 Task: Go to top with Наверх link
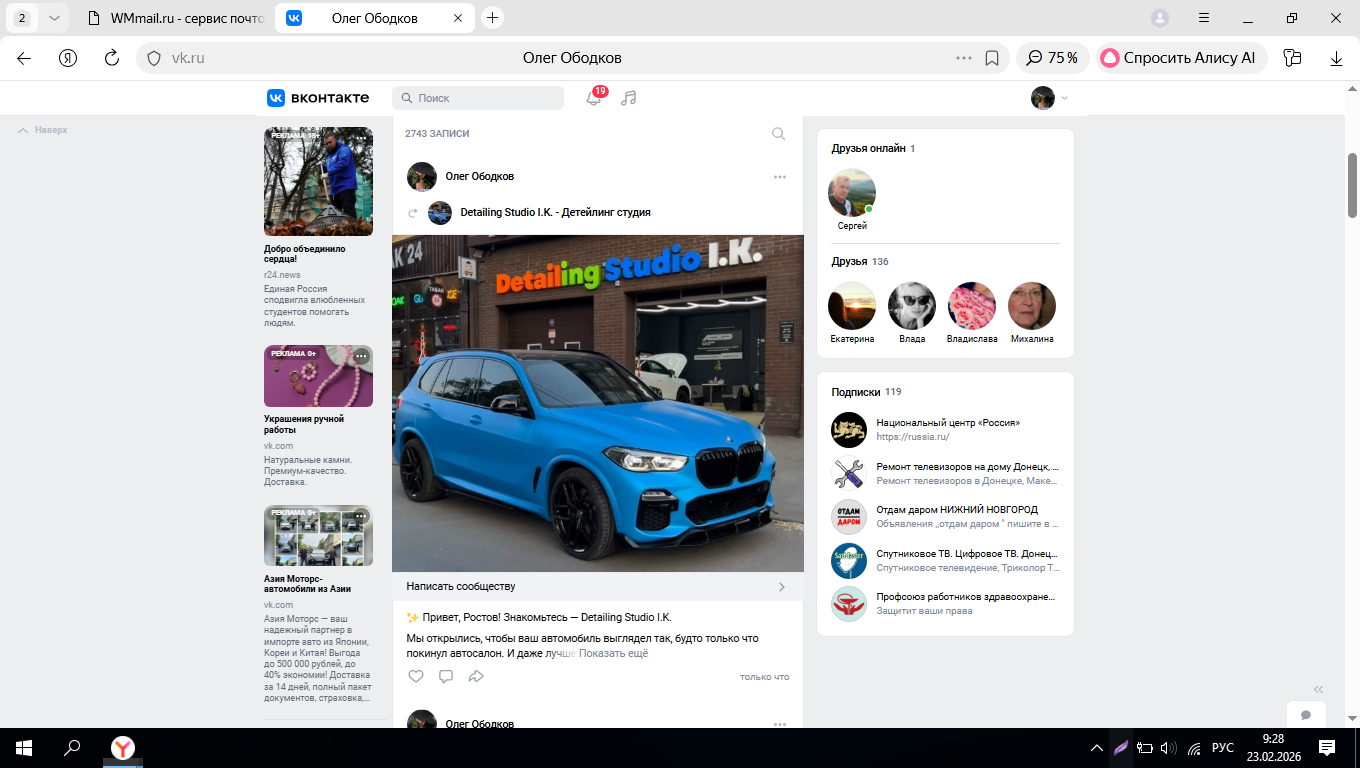(43, 130)
